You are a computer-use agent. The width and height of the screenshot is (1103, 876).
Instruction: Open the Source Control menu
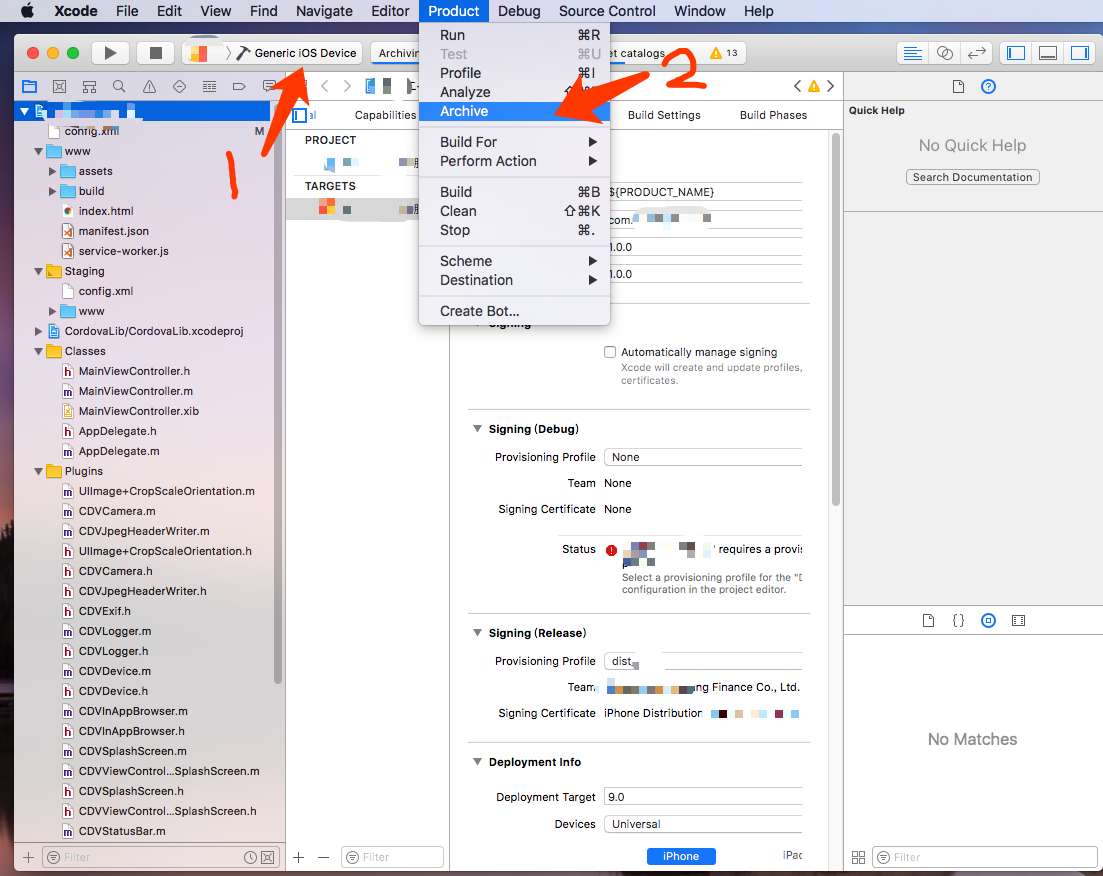click(x=607, y=11)
